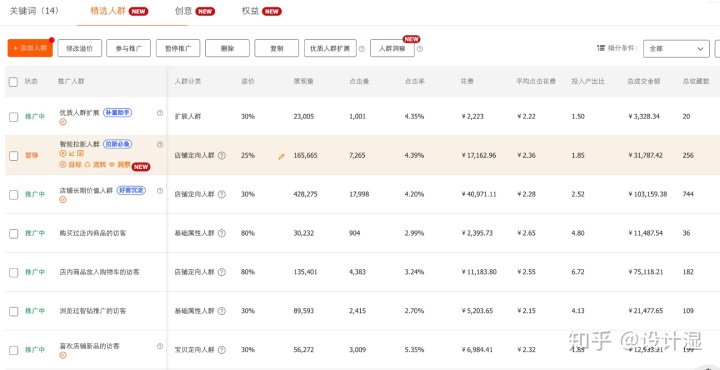
Task: Click the orange 添加人群 button
Action: [30, 48]
